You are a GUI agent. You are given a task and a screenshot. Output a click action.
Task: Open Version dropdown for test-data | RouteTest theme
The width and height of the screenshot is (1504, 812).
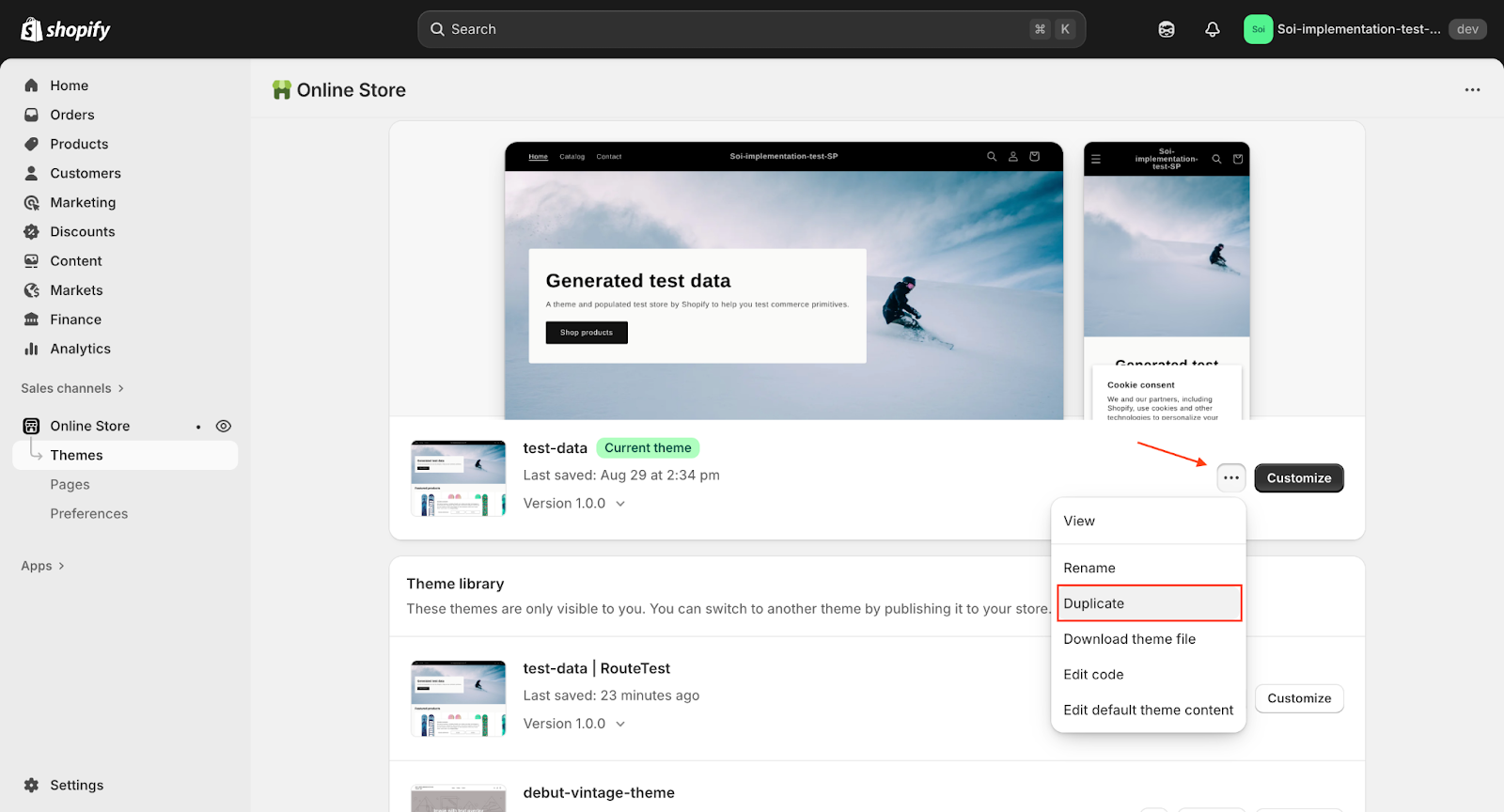(x=574, y=724)
